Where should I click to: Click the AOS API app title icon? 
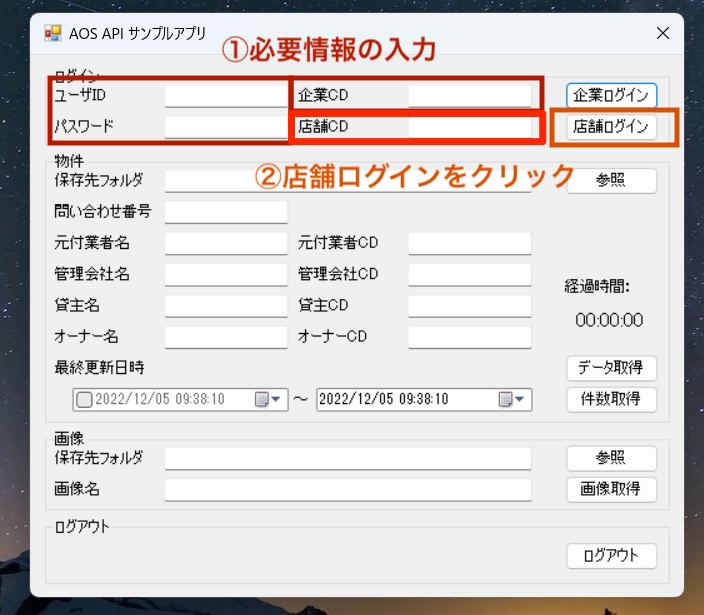53,33
